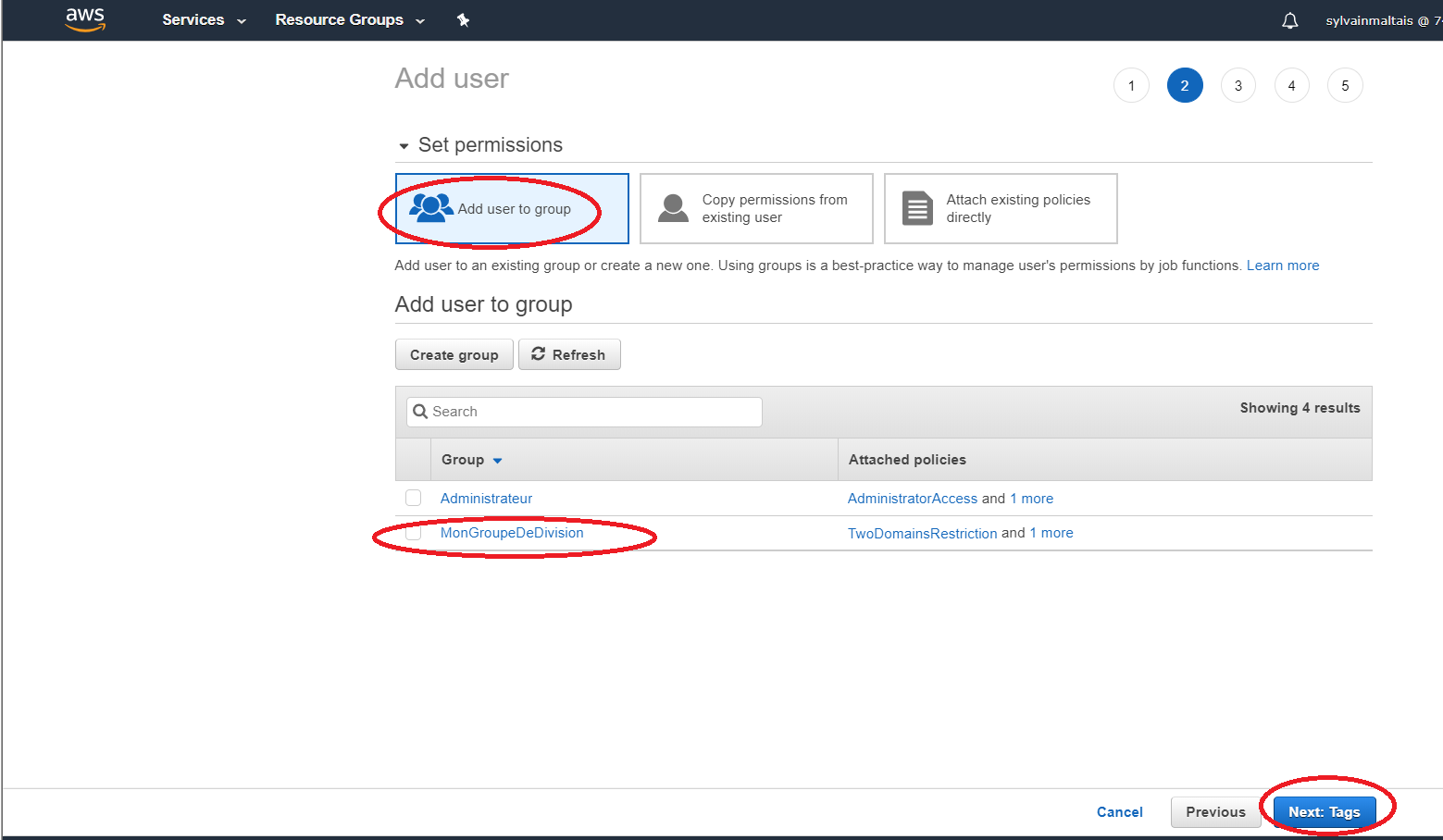The image size is (1443, 840).
Task: Expand the Resource Groups dropdown
Action: [349, 20]
